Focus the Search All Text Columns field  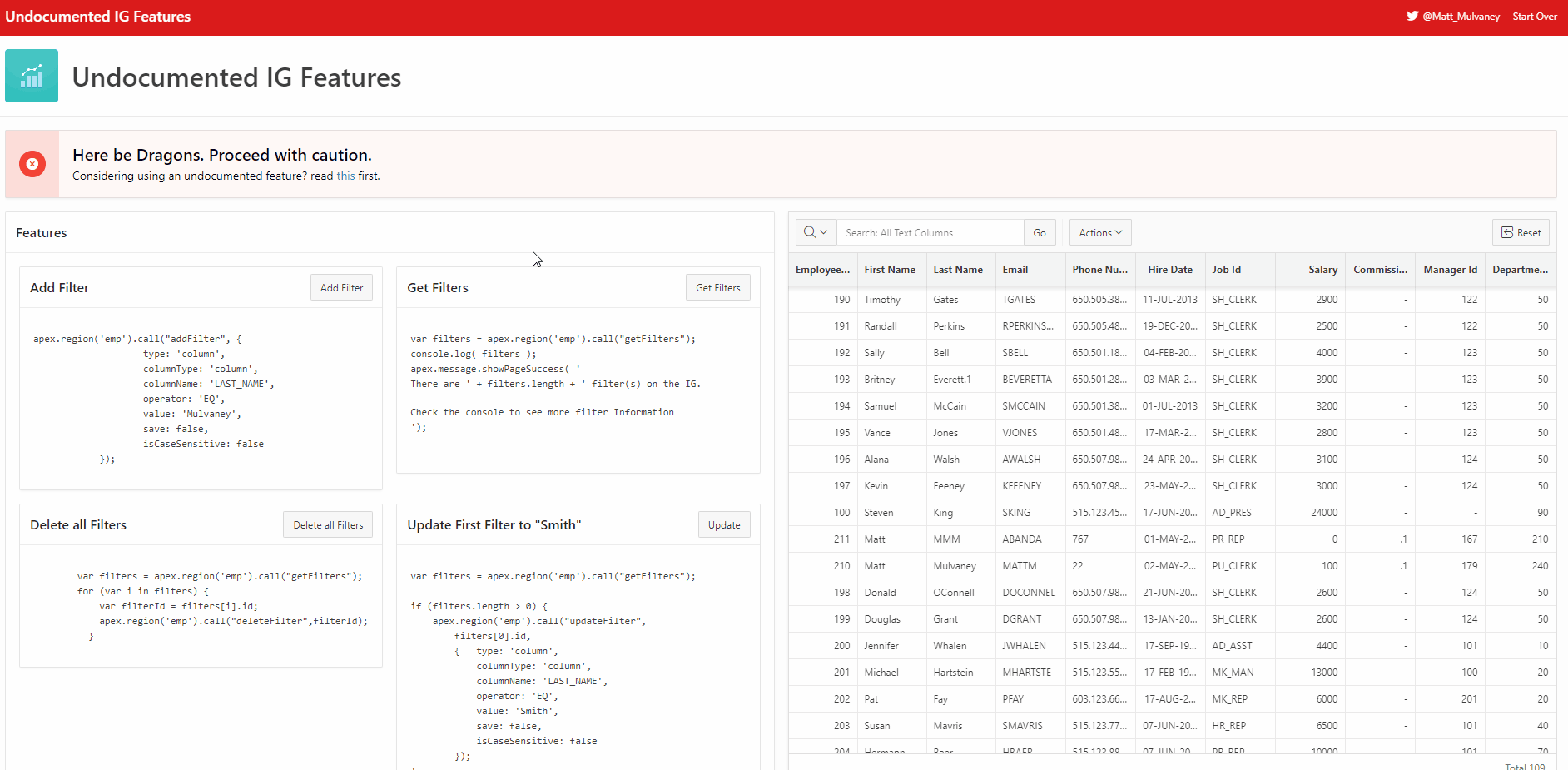click(x=930, y=232)
